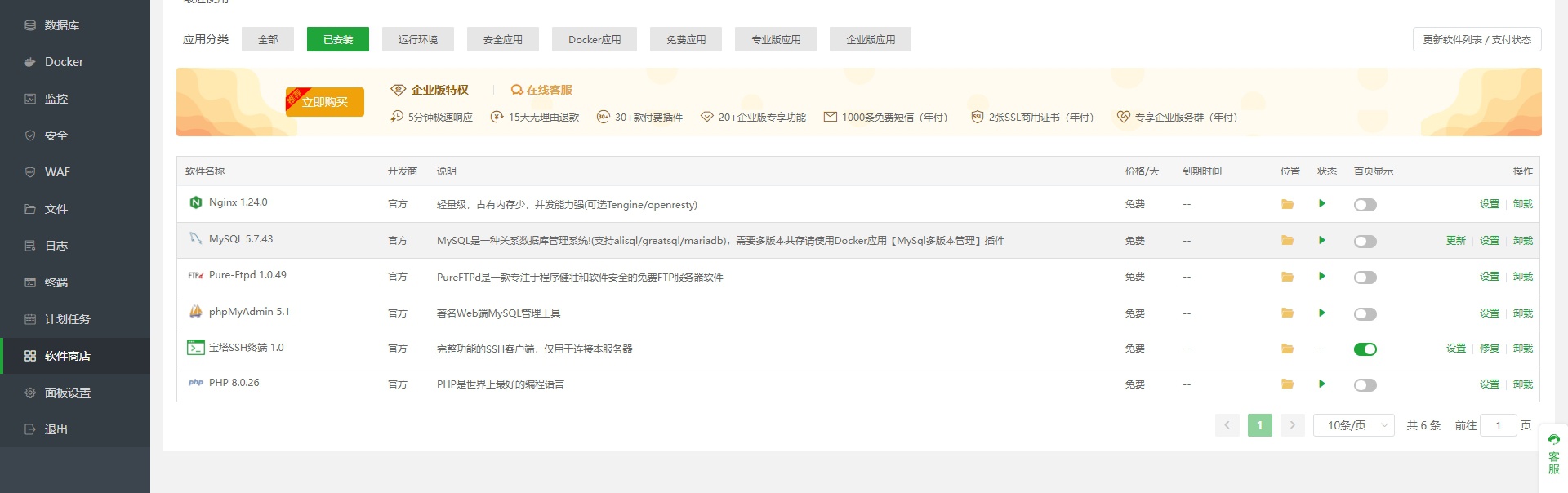Viewport: 1568px width, 493px height.
Task: Click the 数据库 sidebar database icon
Action: click(30, 25)
